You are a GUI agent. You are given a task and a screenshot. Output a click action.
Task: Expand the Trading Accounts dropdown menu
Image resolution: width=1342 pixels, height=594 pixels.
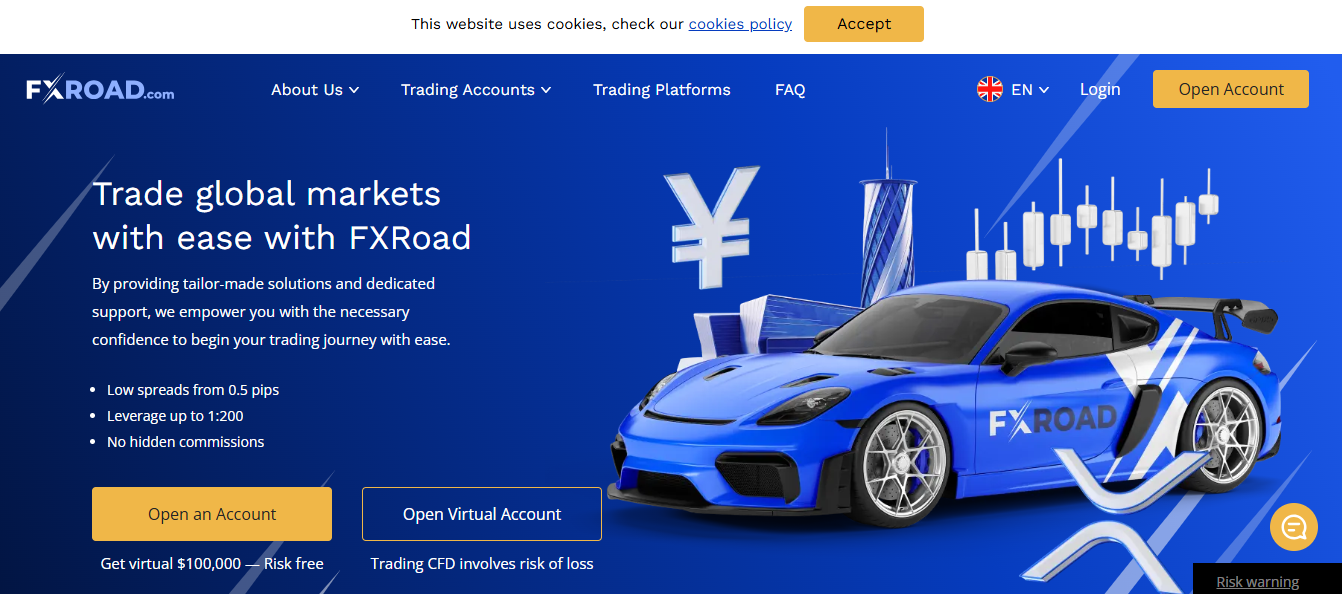tap(476, 89)
